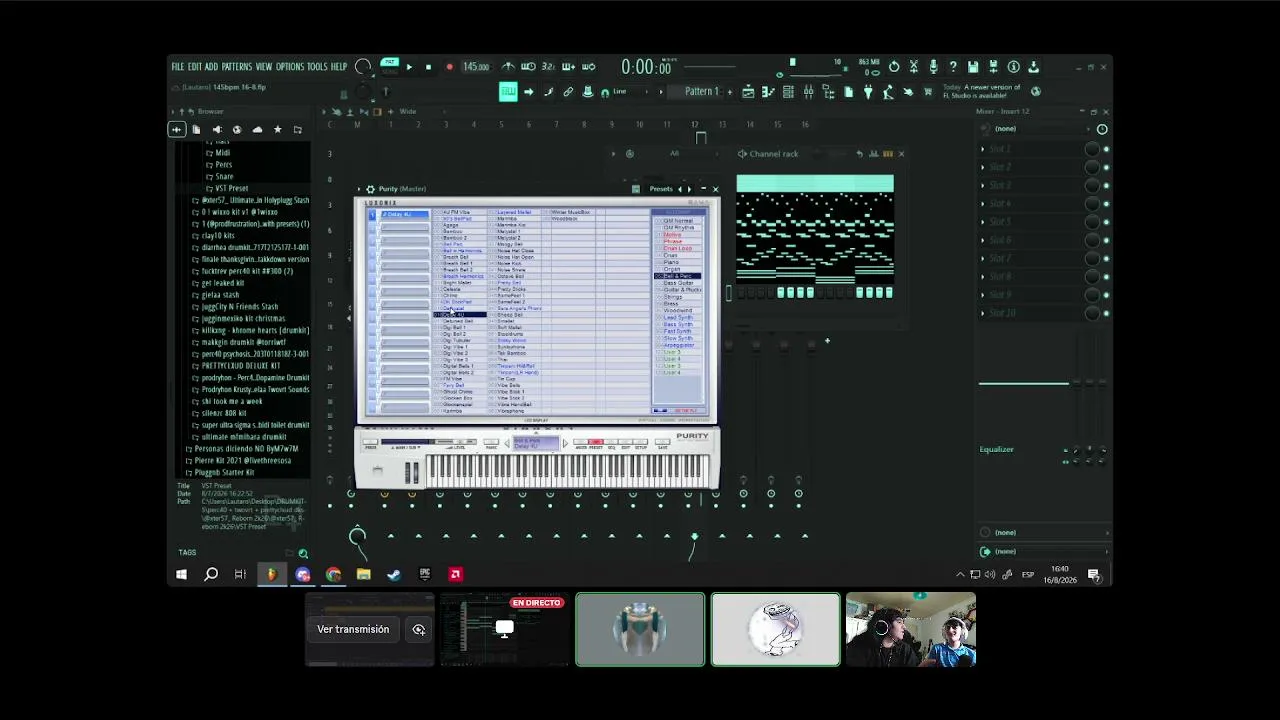This screenshot has height=720, width=1280.
Task: Open the TOOLS menu
Action: 317,67
